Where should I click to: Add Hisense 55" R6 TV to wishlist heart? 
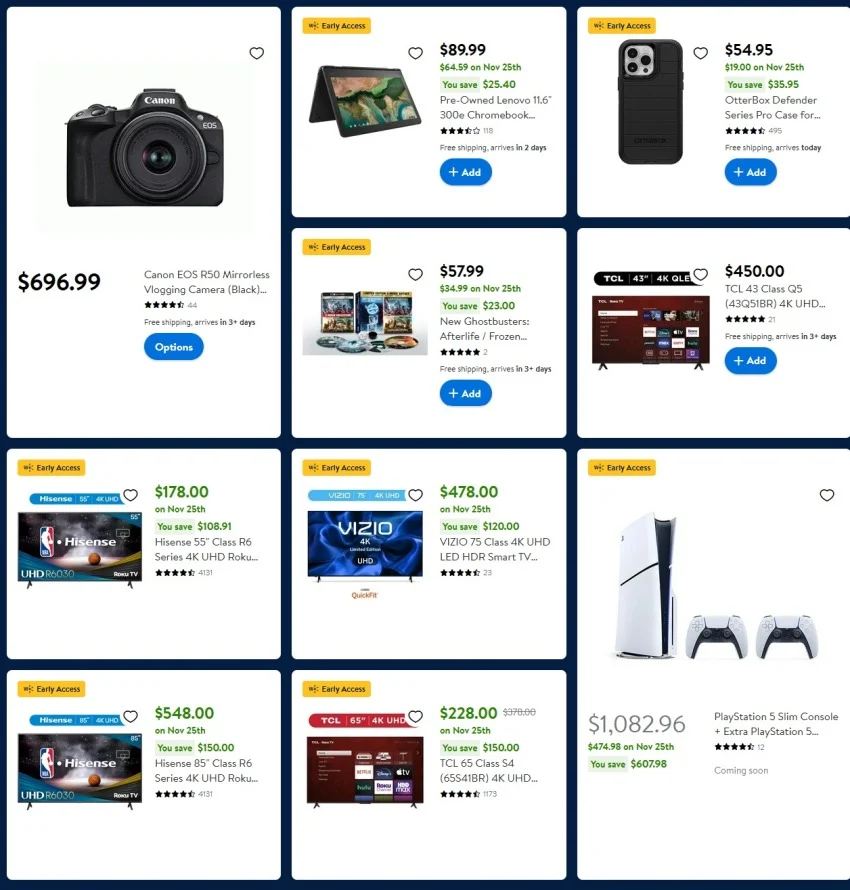coord(131,496)
